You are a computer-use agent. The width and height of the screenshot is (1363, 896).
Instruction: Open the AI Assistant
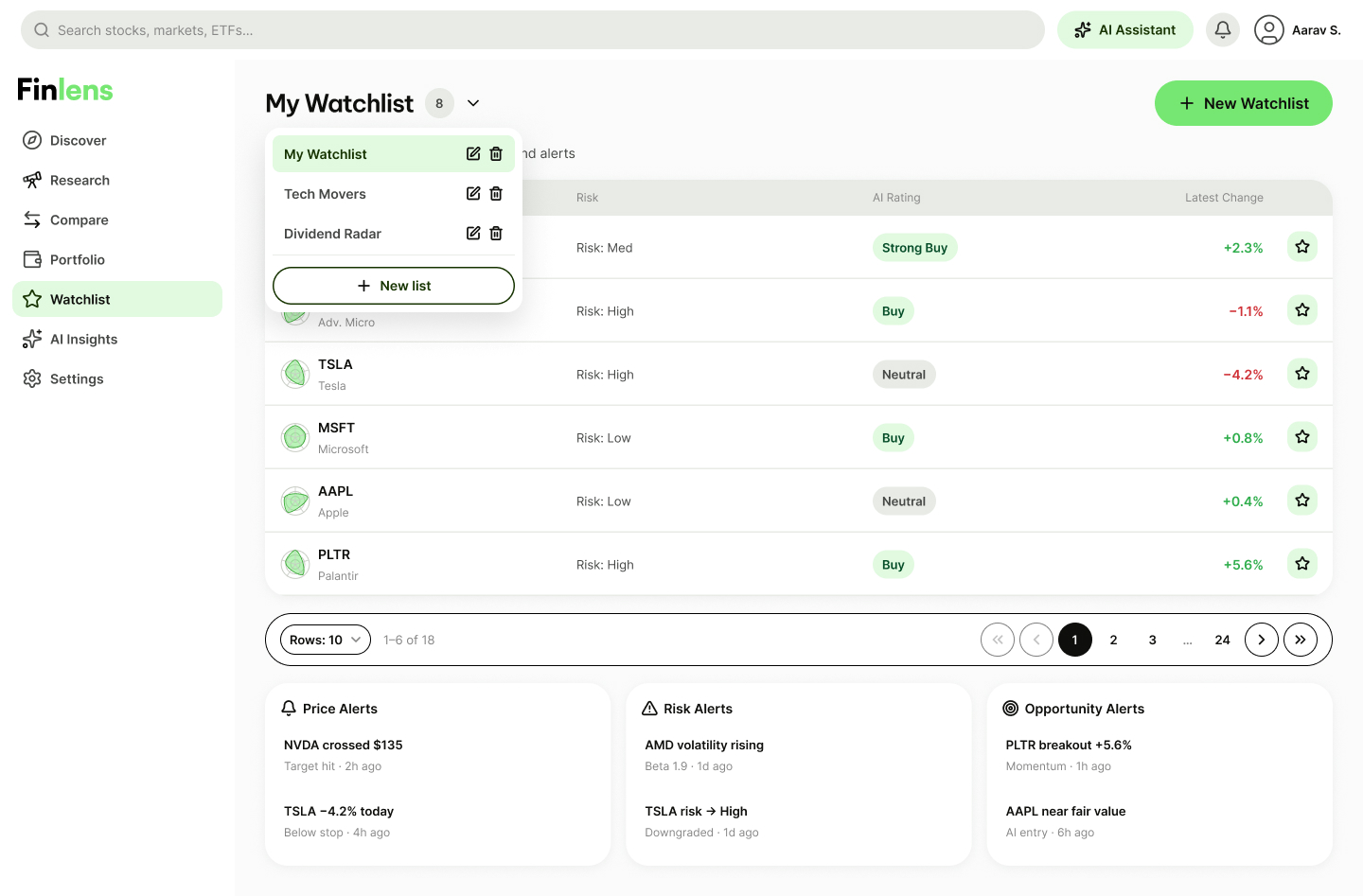pyautogui.click(x=1125, y=30)
